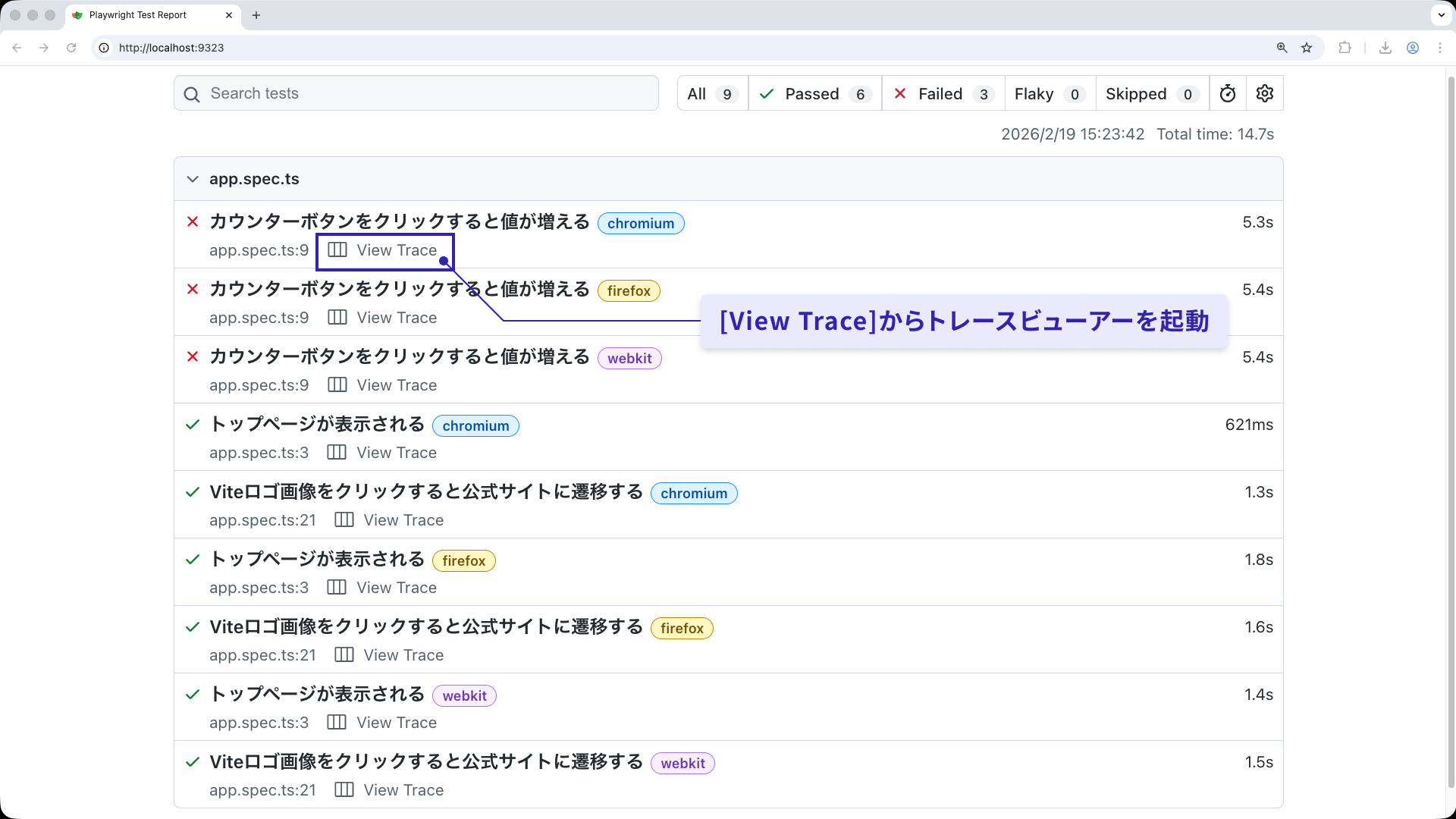
Task: Click the stopwatch timer icon near the filters
Action: point(1228,93)
